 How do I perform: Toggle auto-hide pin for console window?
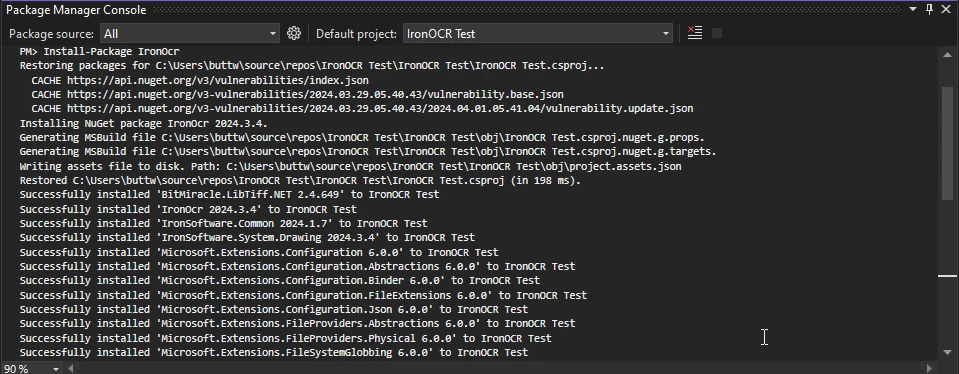929,9
